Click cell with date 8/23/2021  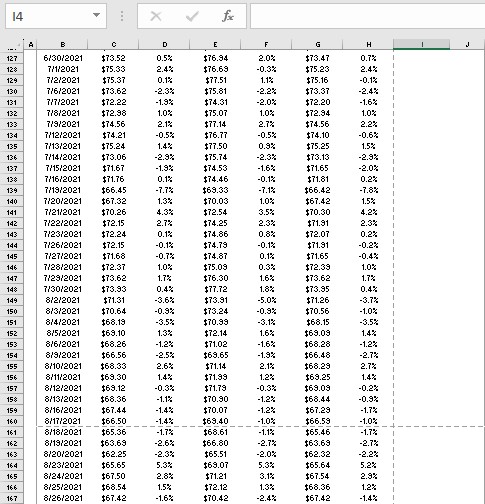63,465
